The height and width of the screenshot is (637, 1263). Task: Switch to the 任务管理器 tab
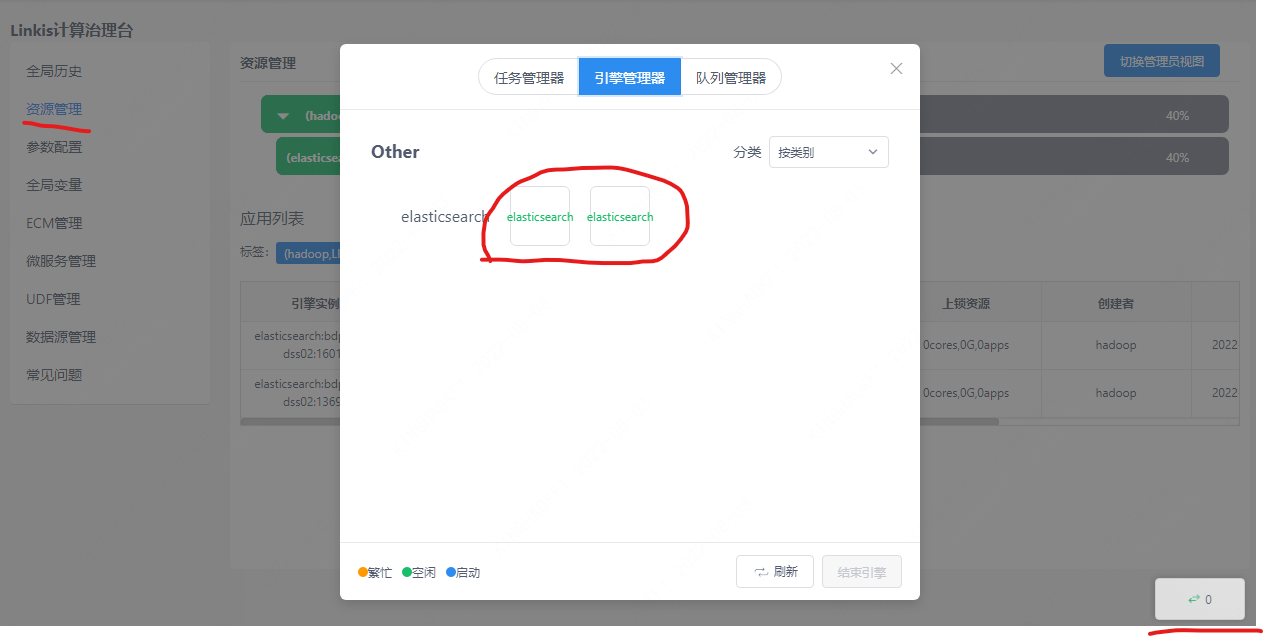[529, 77]
